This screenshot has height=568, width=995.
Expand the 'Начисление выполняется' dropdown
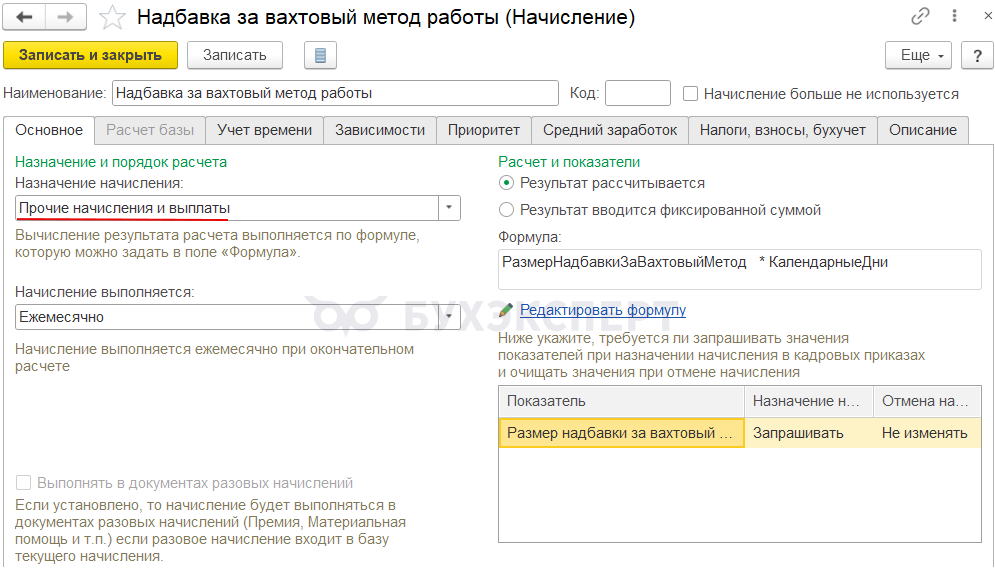click(450, 317)
